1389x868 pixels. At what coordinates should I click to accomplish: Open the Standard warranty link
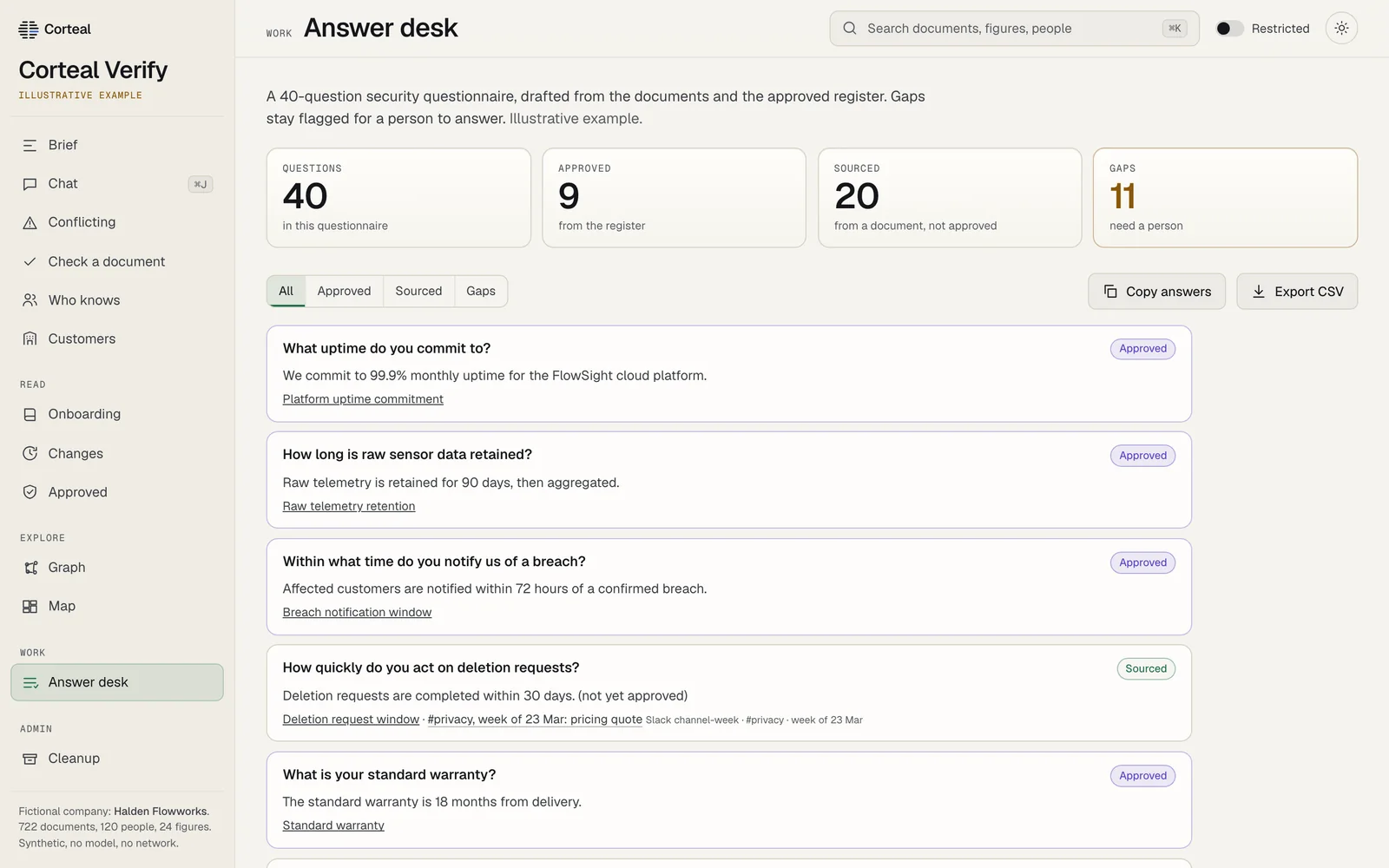pos(333,825)
